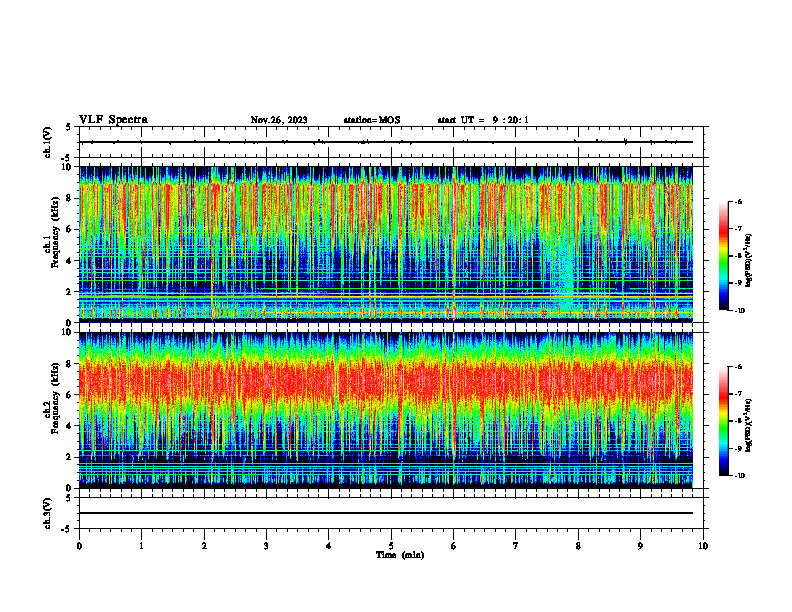
Task: Click the "start UT = 9:20:1" text
Action: click(483, 120)
